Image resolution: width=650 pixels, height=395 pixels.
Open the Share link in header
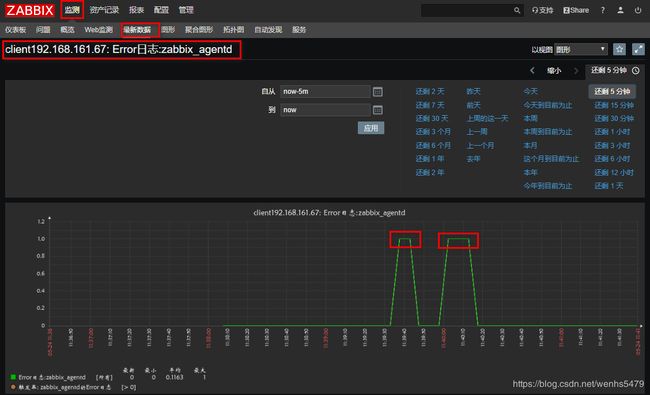pyautogui.click(x=576, y=10)
